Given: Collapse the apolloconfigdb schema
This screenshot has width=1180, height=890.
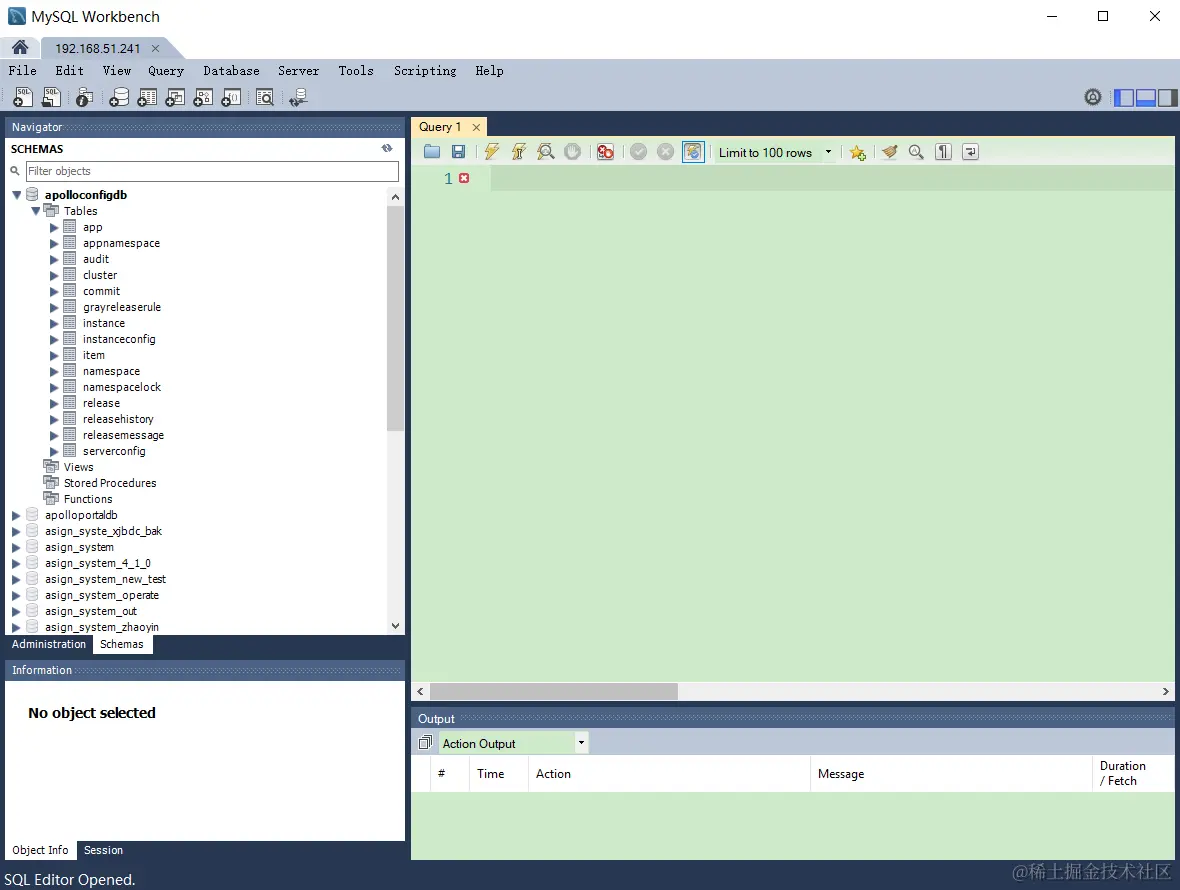Looking at the screenshot, I should [x=17, y=195].
